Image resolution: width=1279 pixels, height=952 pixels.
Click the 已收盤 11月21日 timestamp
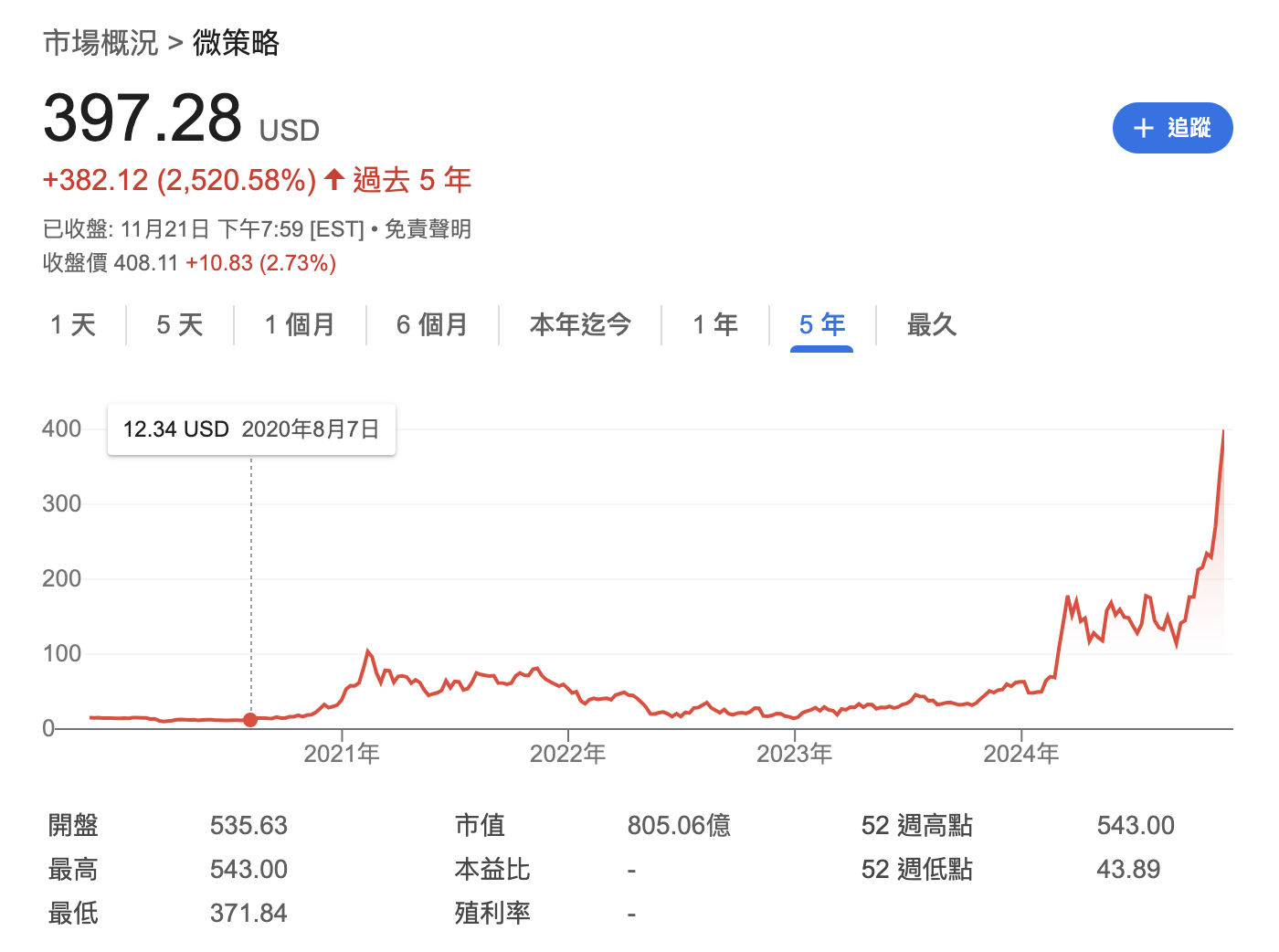point(203,228)
